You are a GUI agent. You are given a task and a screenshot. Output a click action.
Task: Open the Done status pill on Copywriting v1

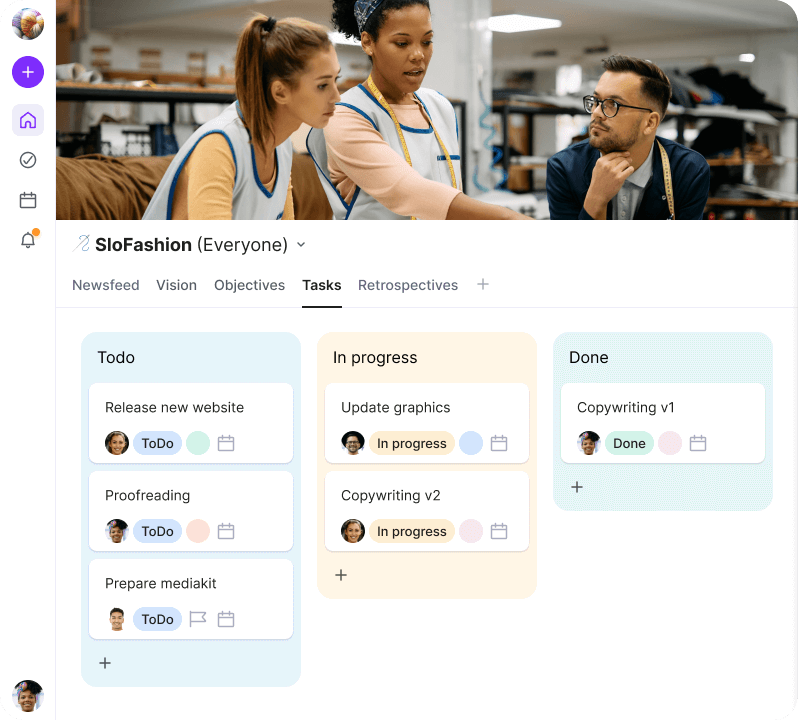point(629,443)
